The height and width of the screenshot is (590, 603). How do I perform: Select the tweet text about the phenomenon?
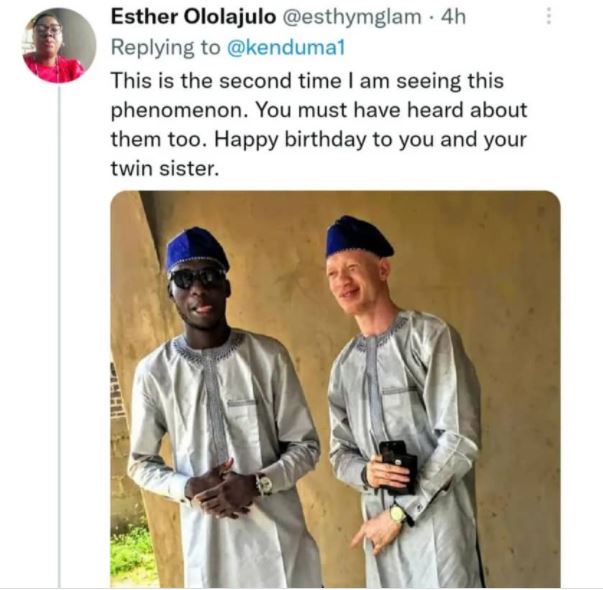coord(318,110)
